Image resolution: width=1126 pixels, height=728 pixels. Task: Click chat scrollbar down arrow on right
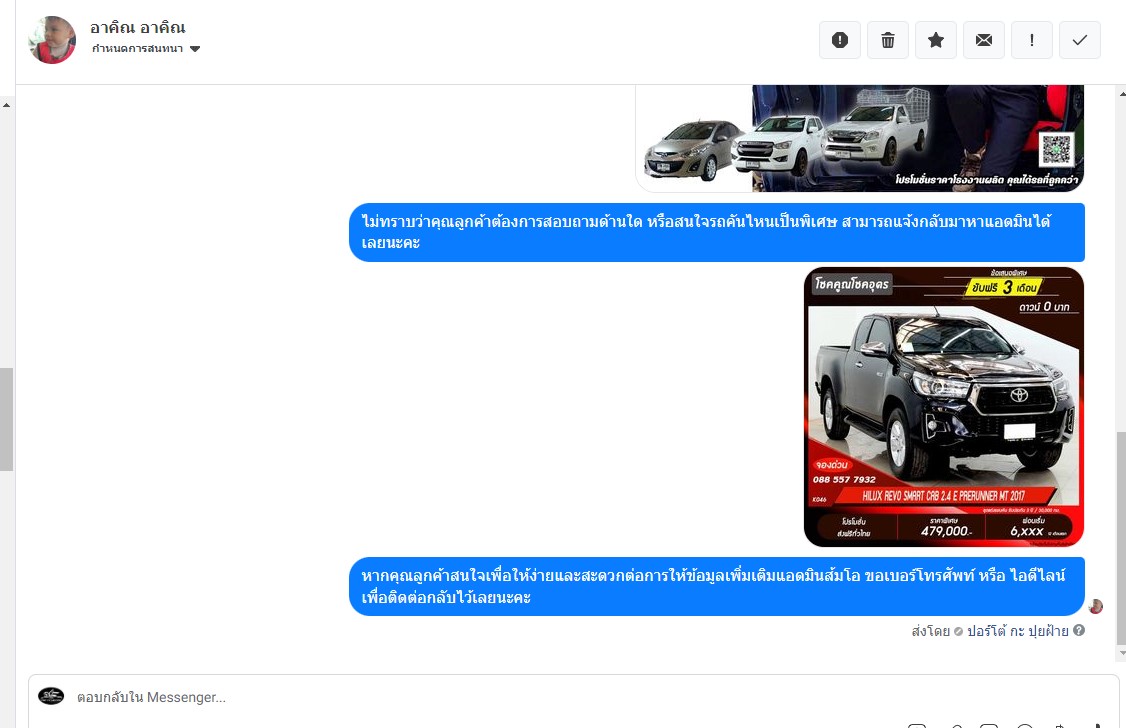tap(1122, 653)
